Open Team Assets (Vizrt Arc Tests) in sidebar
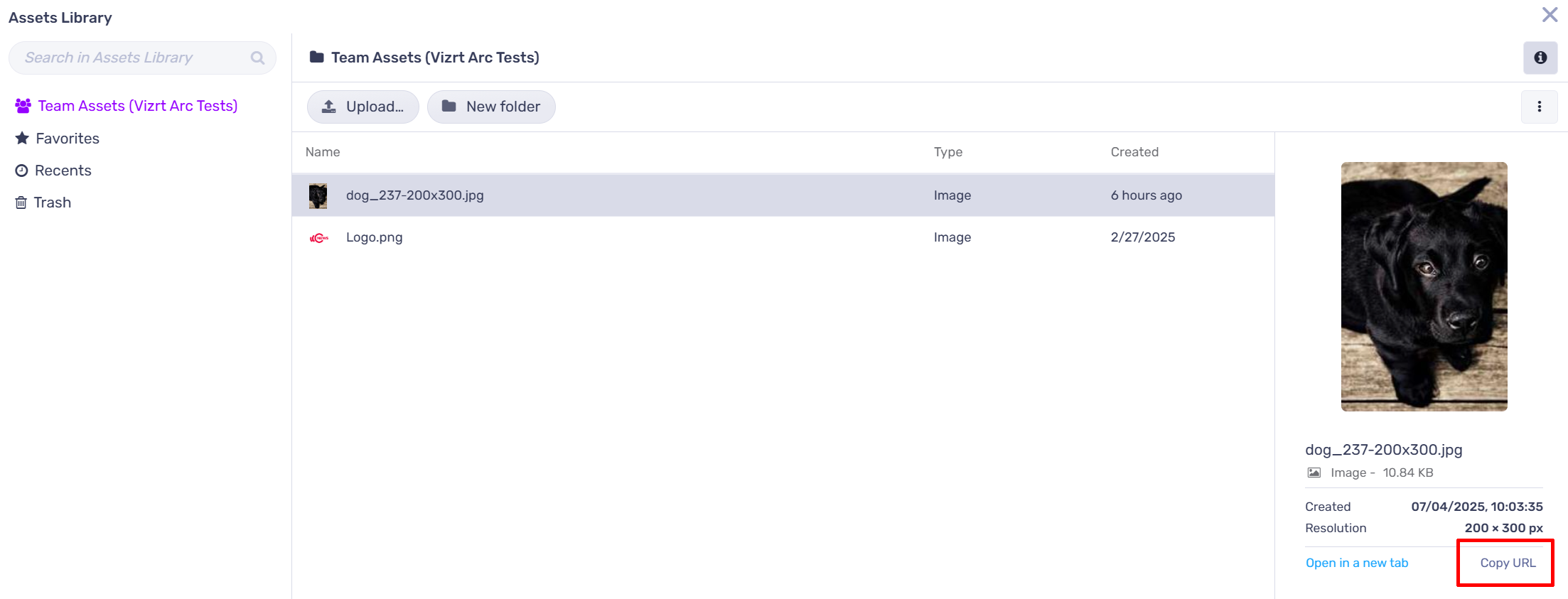1568x599 pixels. (x=137, y=106)
